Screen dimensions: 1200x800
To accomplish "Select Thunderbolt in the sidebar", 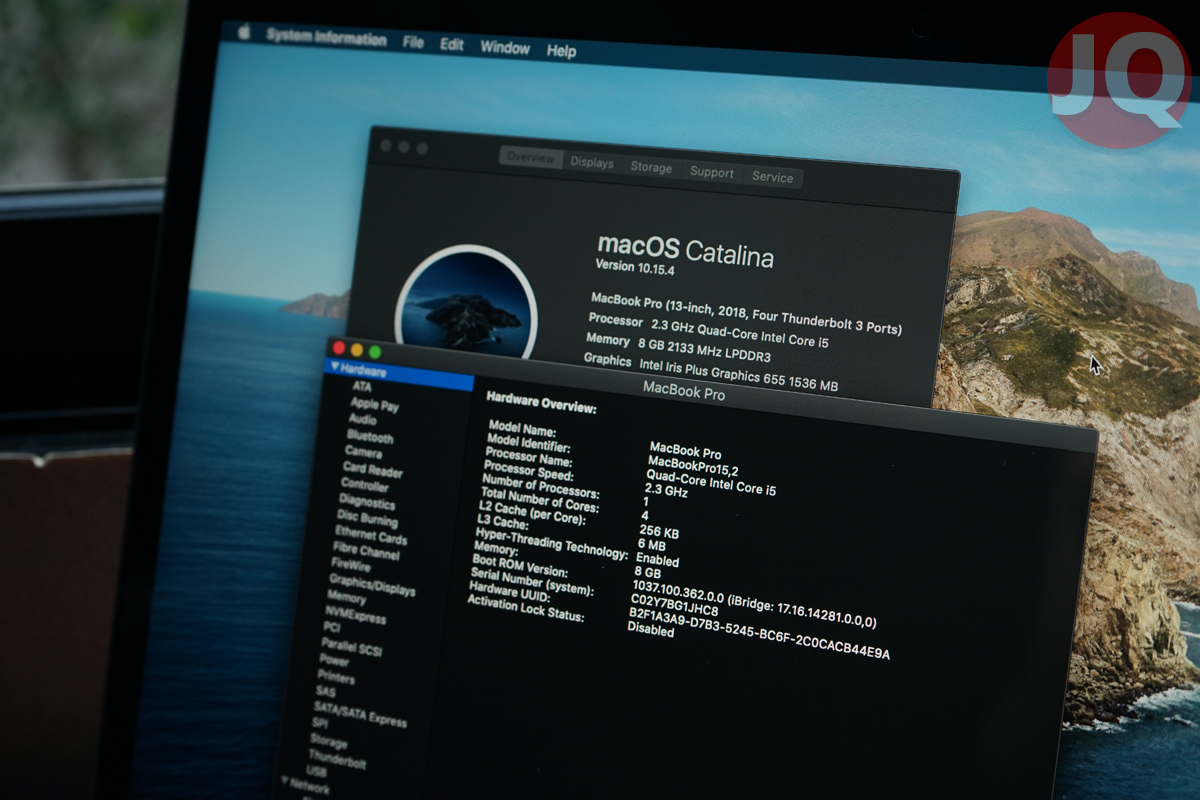I will [x=337, y=758].
